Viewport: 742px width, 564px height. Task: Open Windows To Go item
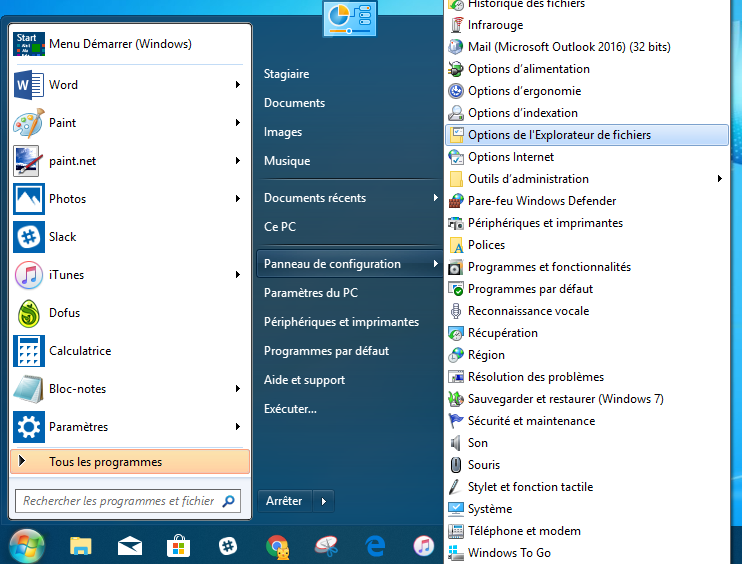click(x=587, y=553)
